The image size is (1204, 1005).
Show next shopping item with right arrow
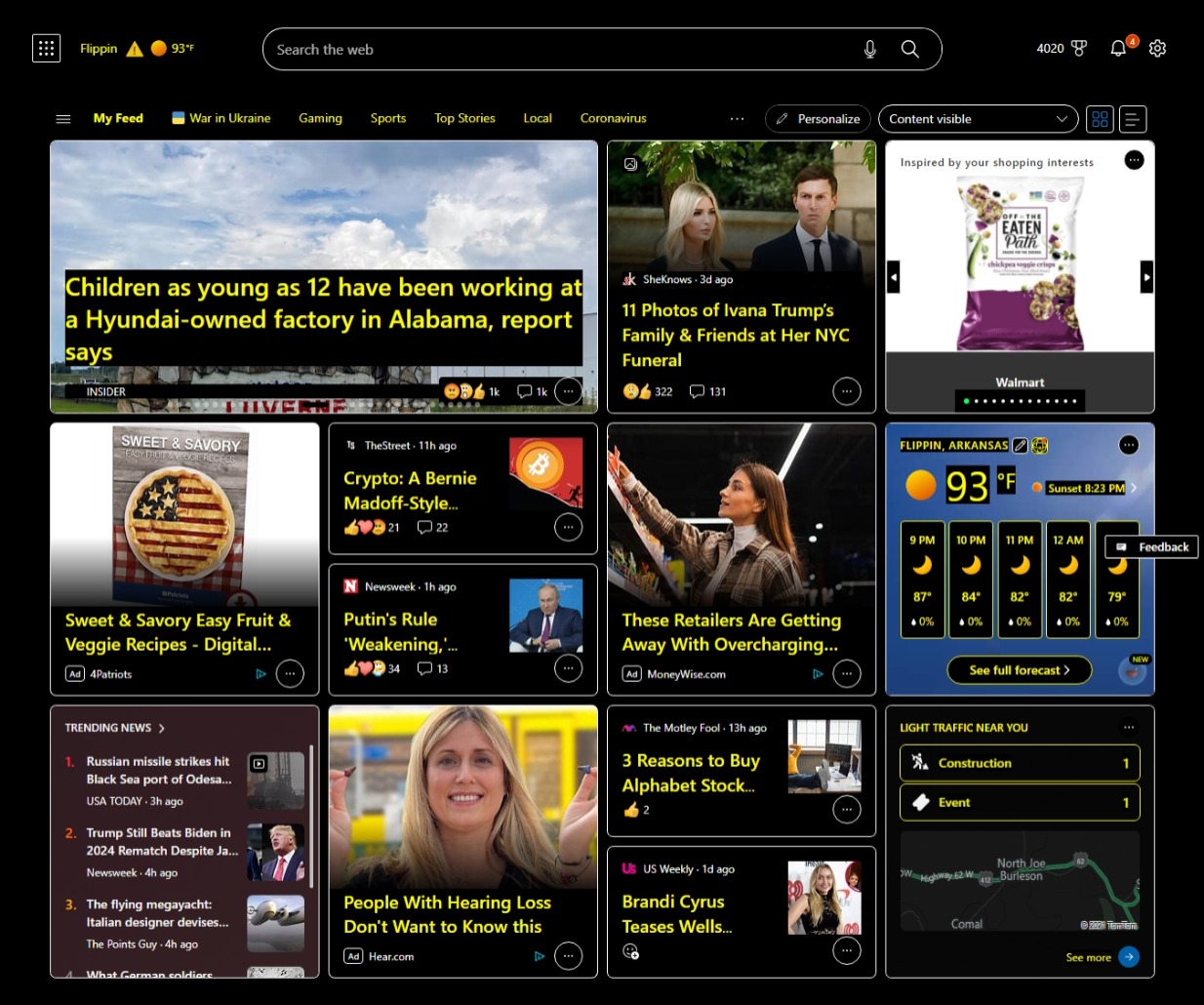(x=1146, y=277)
